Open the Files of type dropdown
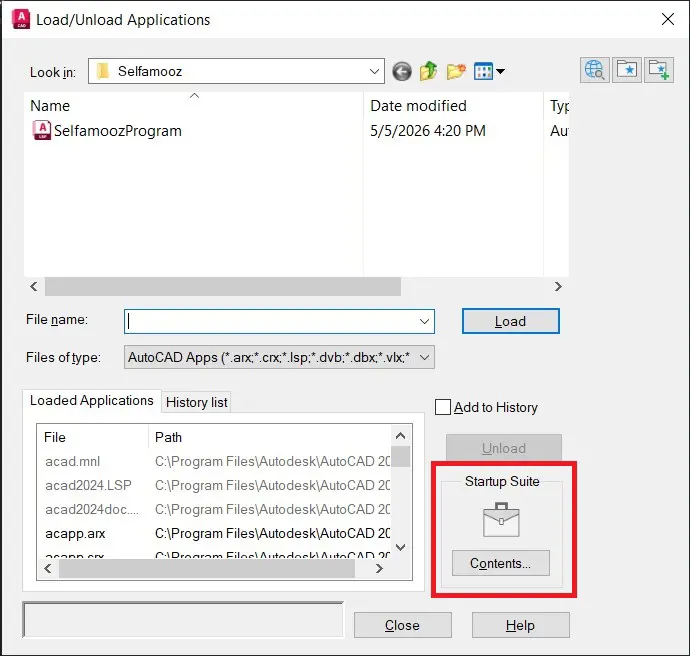This screenshot has height=656, width=690. 279,357
